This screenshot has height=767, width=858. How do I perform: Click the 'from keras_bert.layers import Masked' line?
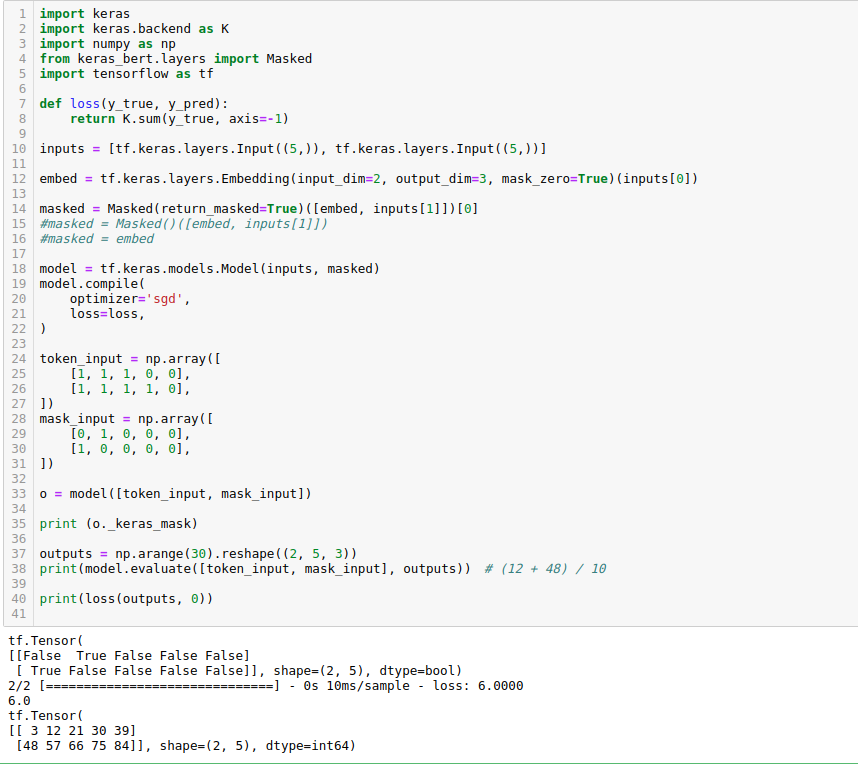point(176,59)
